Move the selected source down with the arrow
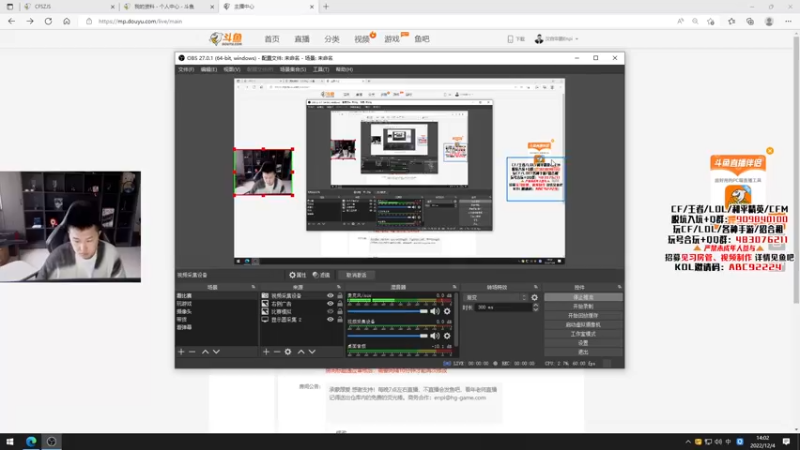The image size is (800, 450). coord(312,352)
